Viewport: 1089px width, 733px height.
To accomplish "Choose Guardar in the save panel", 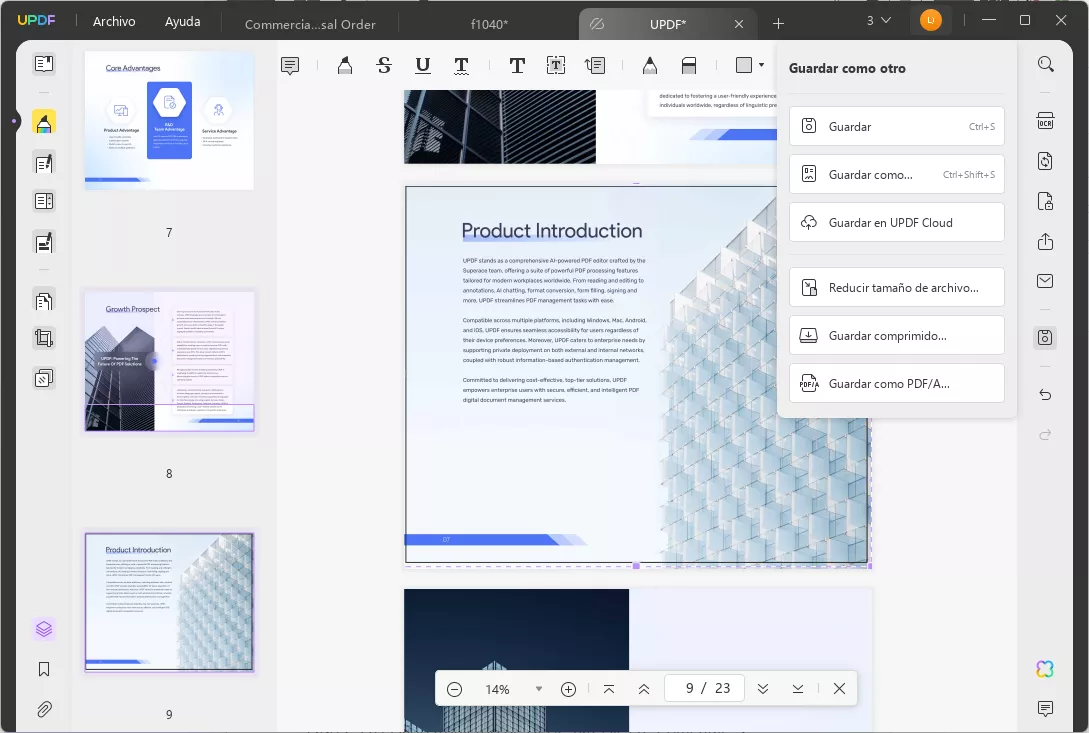I will point(897,126).
